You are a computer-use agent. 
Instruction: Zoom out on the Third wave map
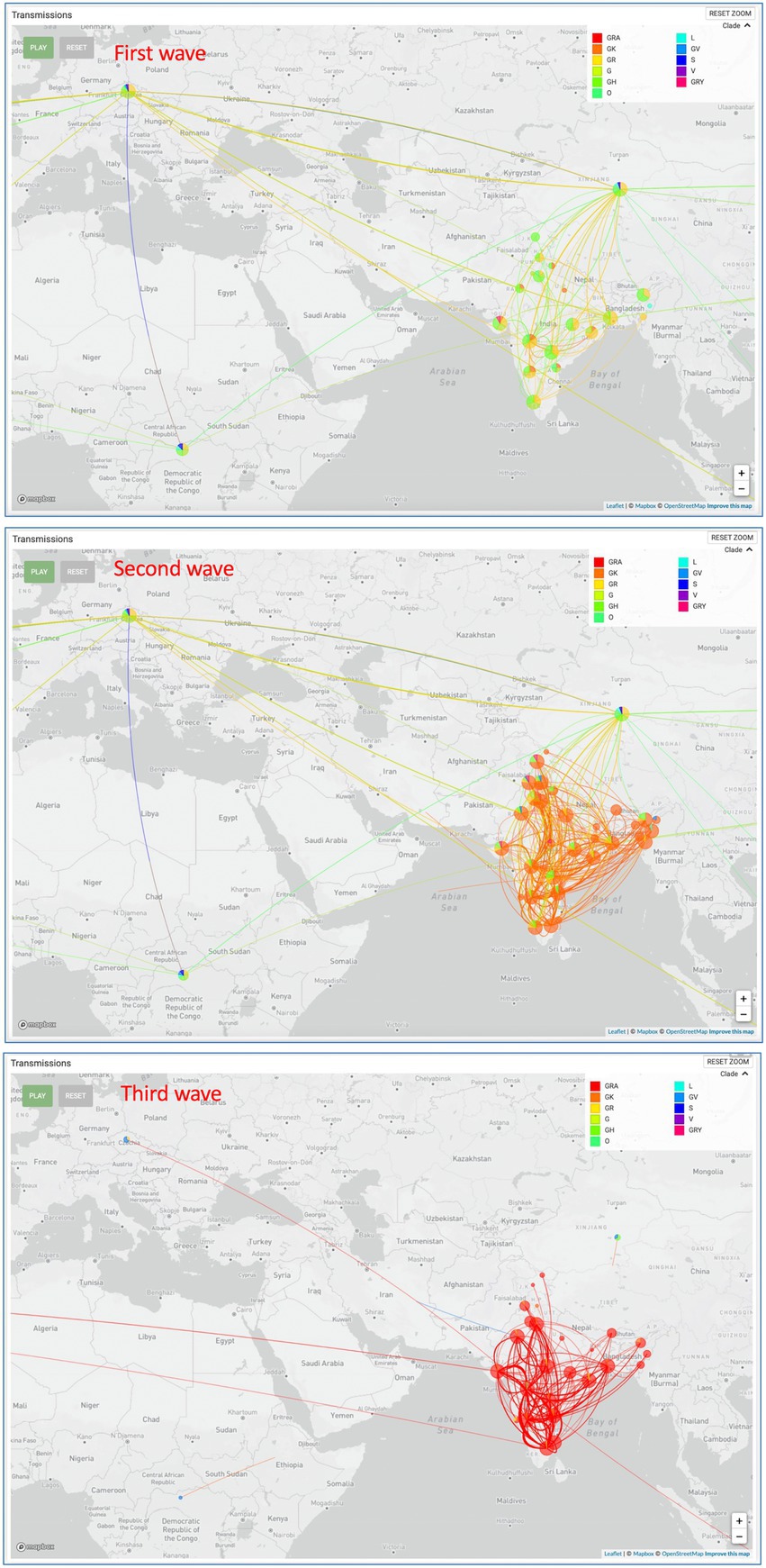(x=740, y=1536)
